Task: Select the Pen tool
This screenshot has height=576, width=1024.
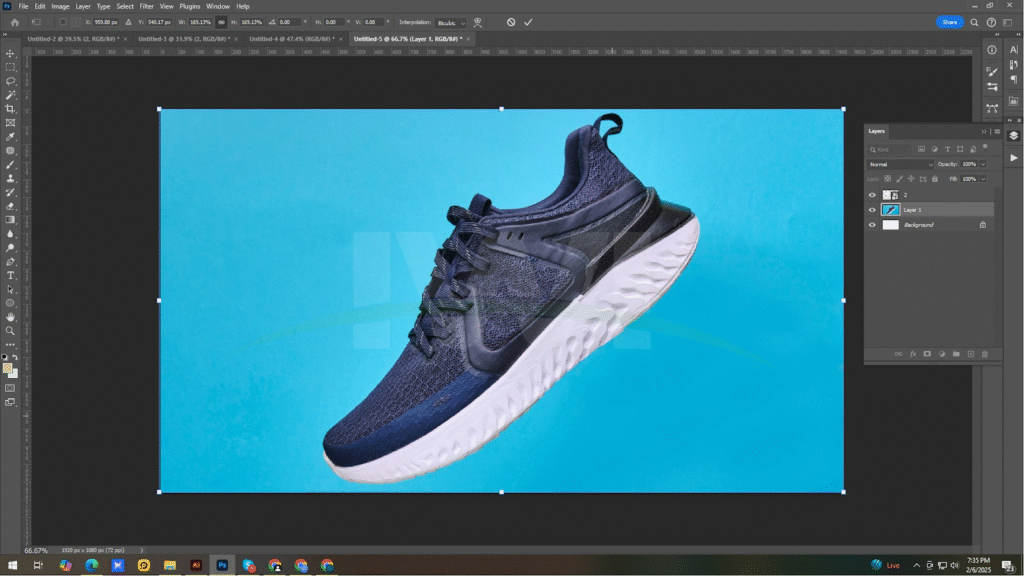Action: (10, 262)
